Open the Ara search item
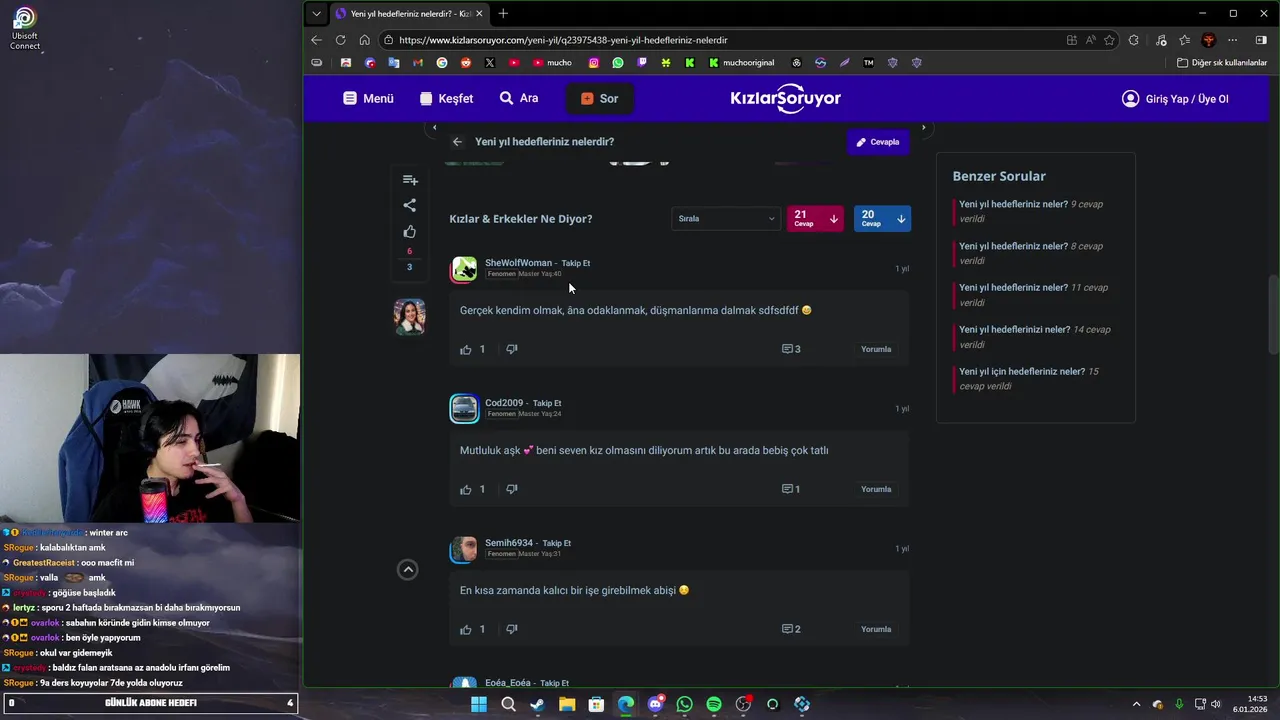1280x720 pixels. point(519,98)
